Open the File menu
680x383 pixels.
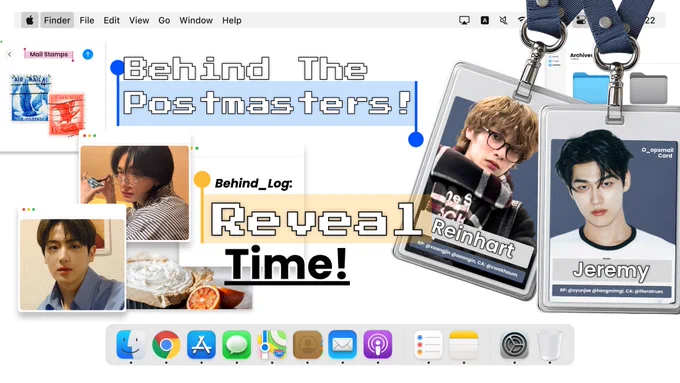click(87, 20)
